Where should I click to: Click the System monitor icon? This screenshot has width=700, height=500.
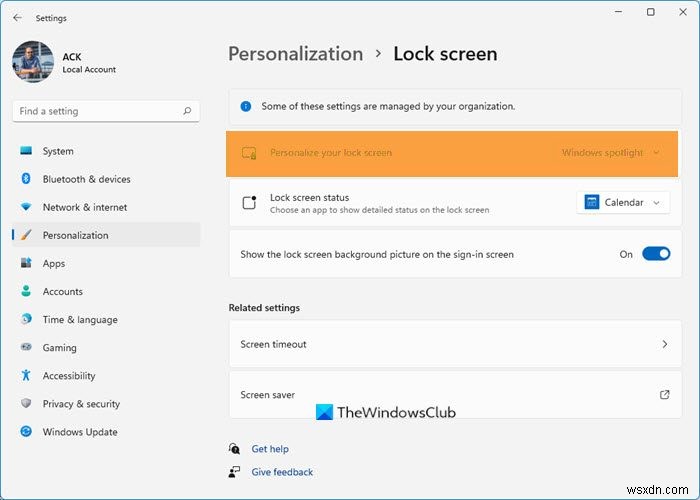coord(26,150)
